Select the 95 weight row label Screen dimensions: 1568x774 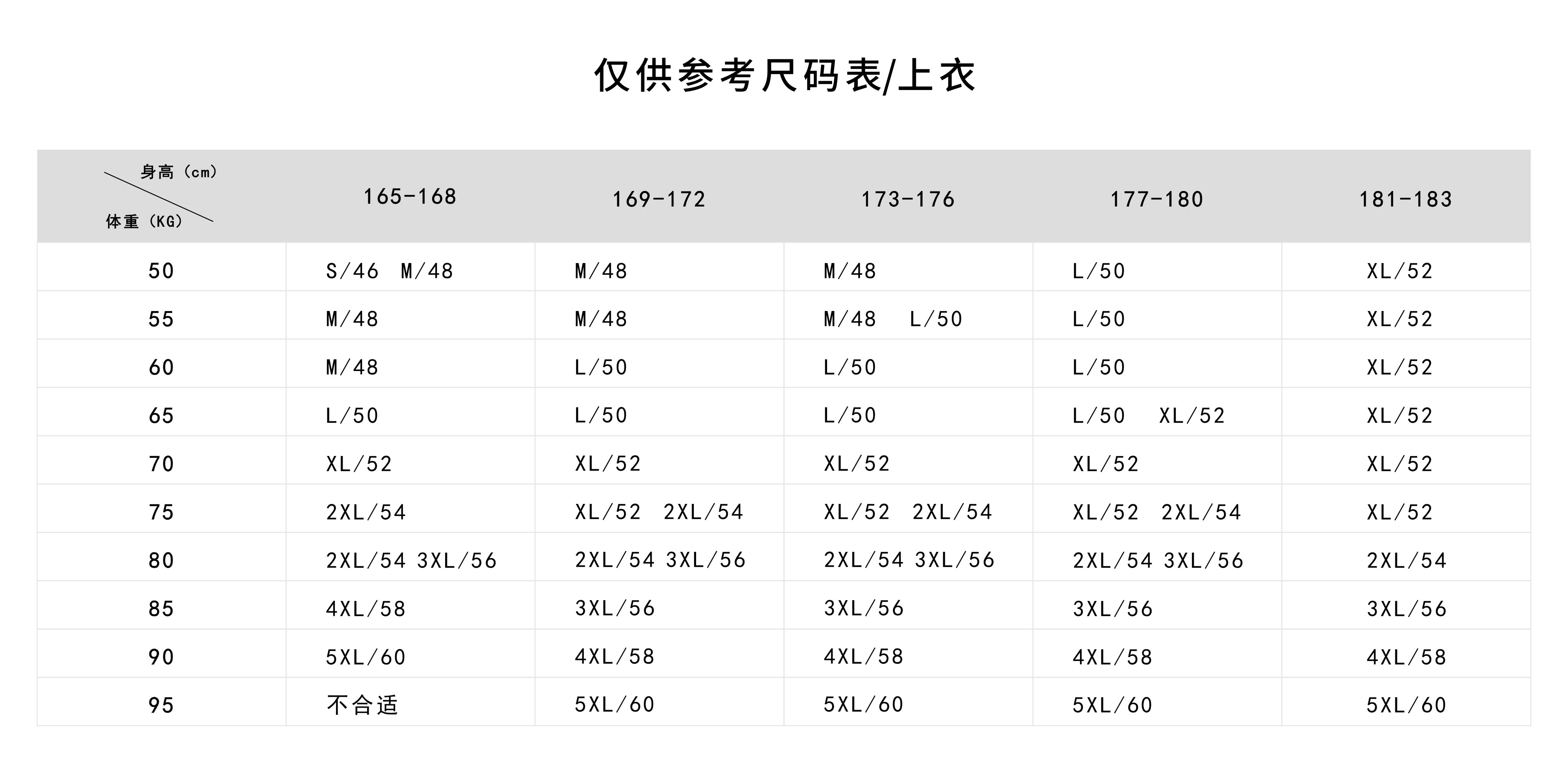click(161, 705)
